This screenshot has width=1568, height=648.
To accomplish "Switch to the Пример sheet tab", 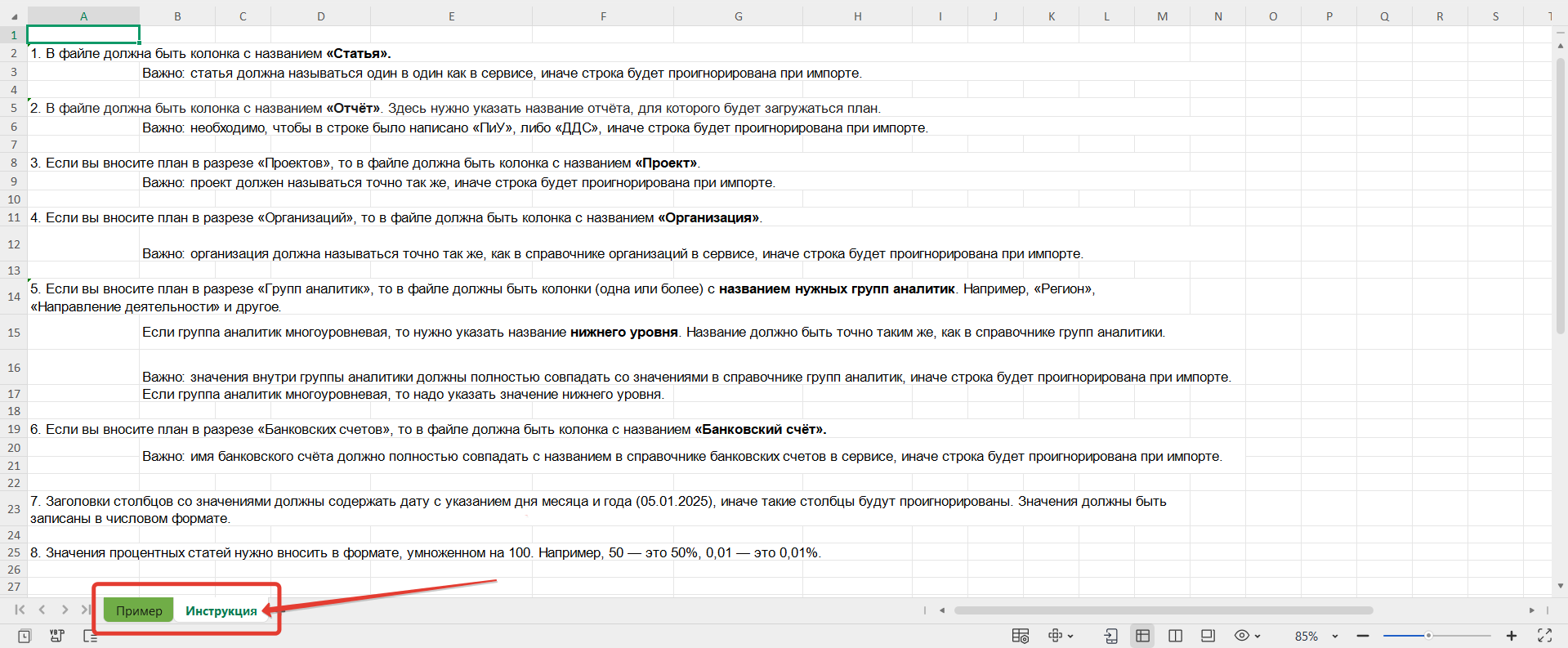I will point(139,610).
